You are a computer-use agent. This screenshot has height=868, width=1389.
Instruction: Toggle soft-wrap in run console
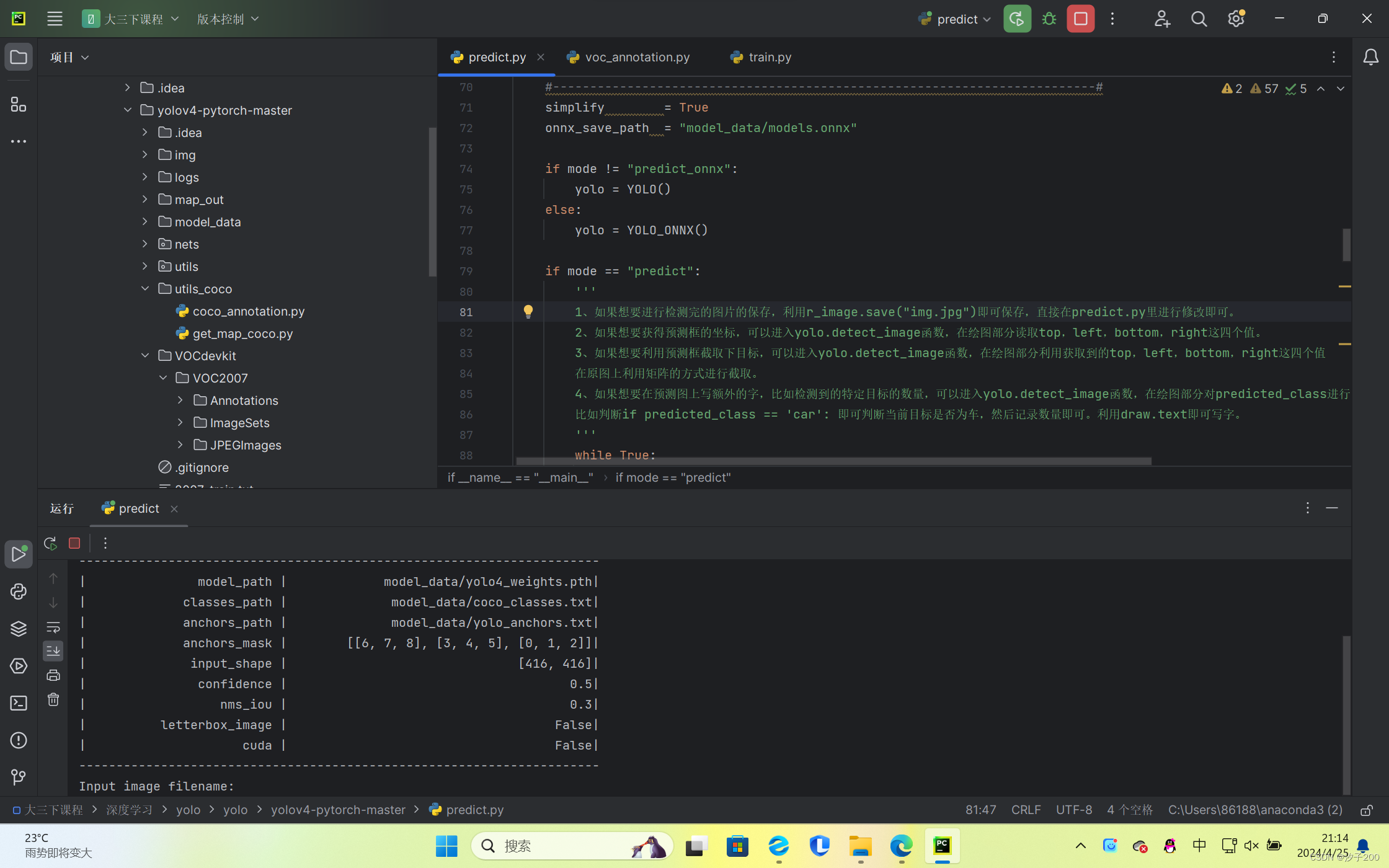point(53,627)
